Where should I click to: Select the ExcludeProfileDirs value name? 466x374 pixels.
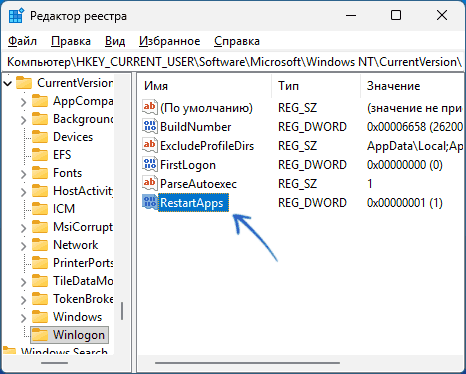coord(207,146)
